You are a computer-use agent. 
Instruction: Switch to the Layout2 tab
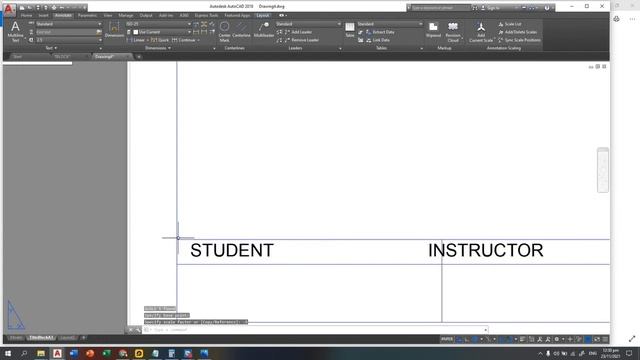67,338
